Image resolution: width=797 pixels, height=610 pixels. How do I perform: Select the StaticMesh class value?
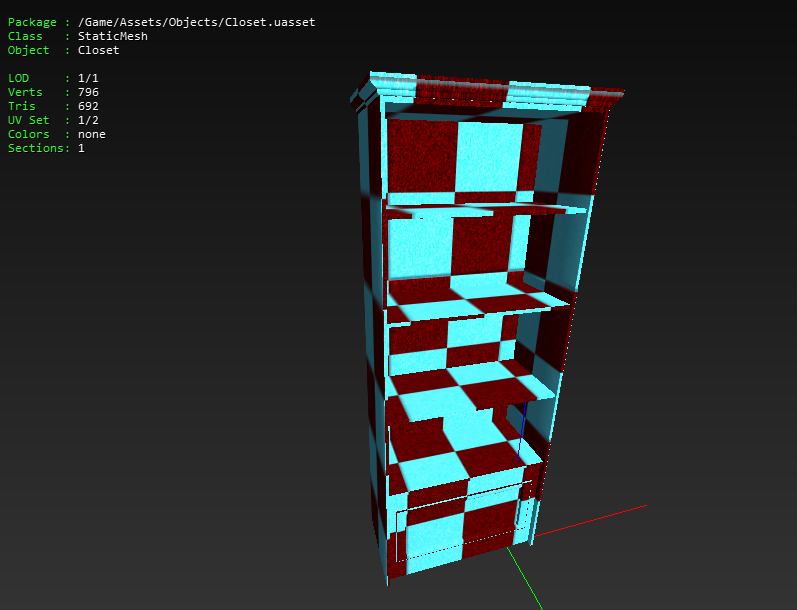coord(112,36)
